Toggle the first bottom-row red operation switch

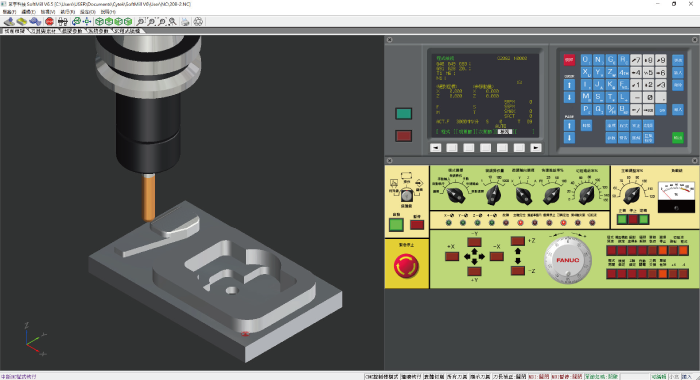[x=611, y=274]
